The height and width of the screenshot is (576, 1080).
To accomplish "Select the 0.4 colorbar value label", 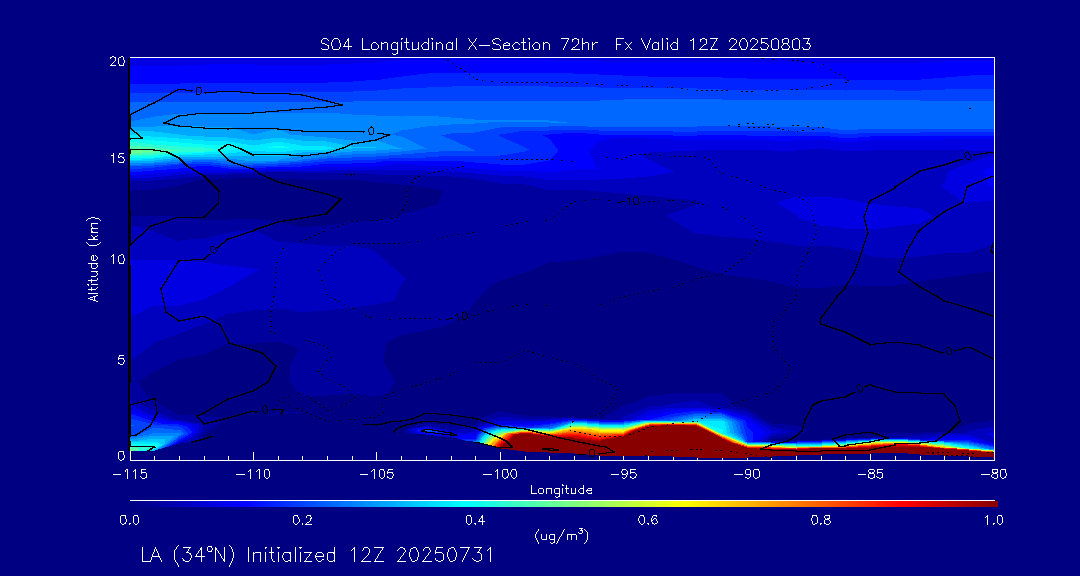I will click(x=475, y=520).
